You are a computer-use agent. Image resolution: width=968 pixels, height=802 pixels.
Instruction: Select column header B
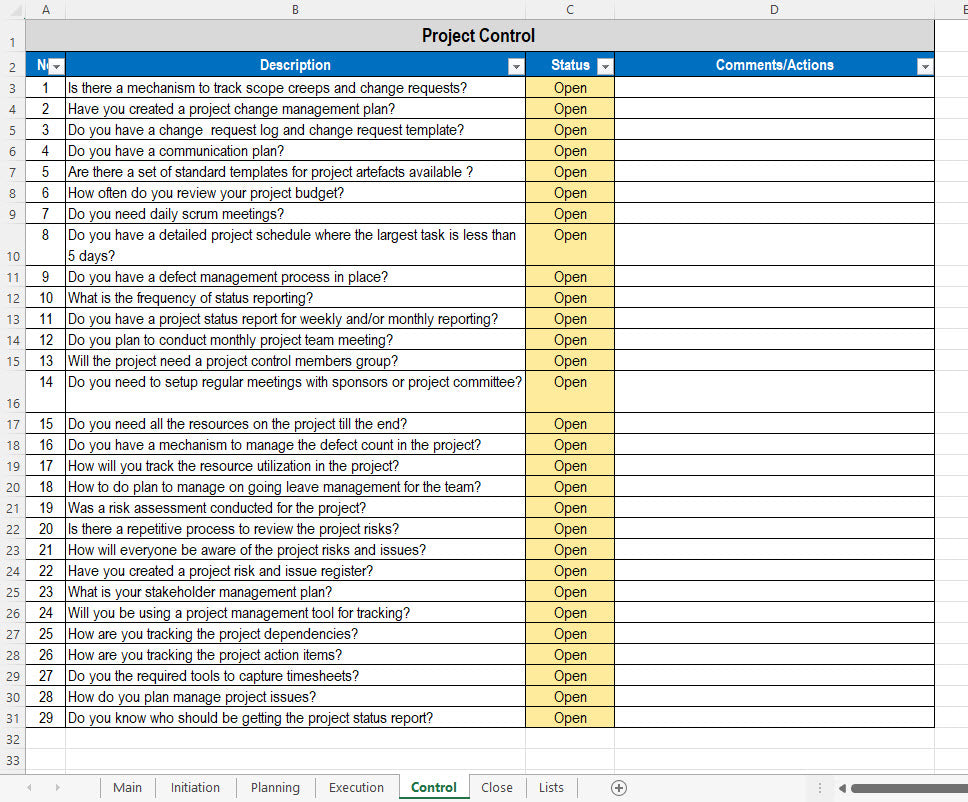coord(295,9)
